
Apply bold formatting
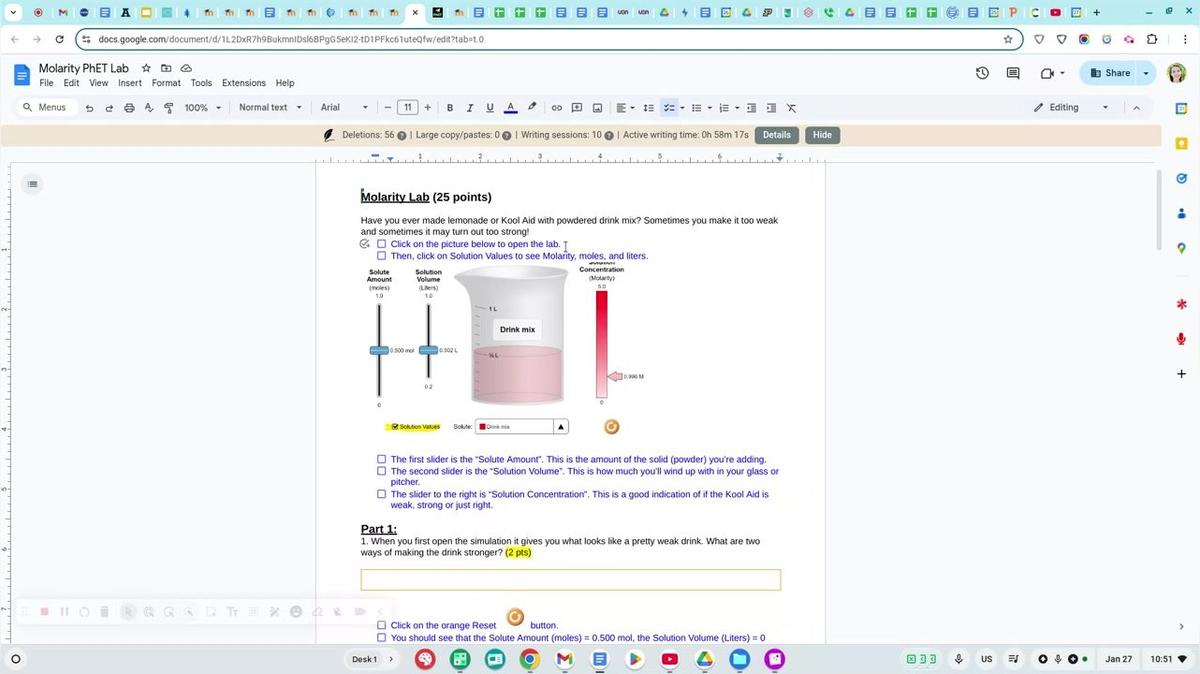coord(450,108)
